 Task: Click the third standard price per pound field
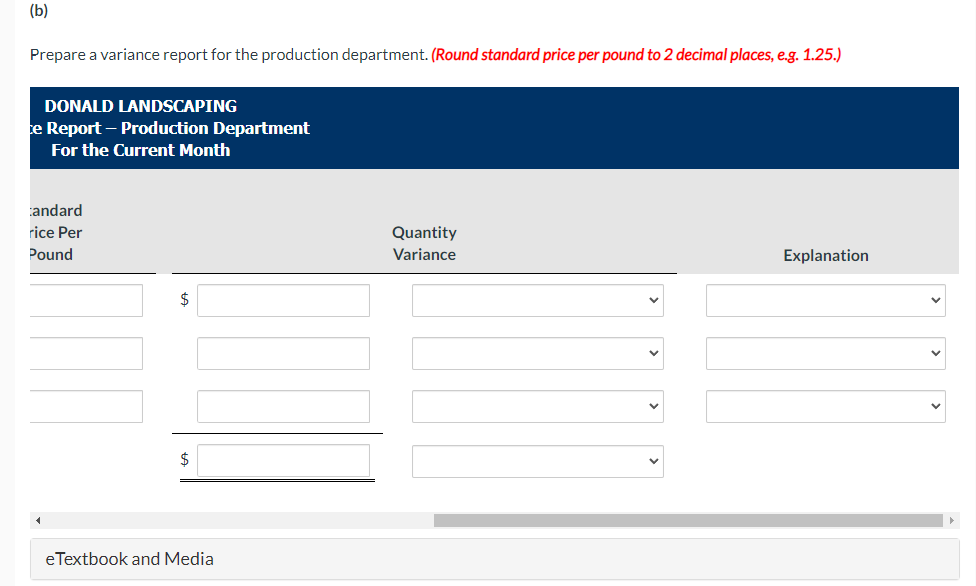click(x=86, y=406)
